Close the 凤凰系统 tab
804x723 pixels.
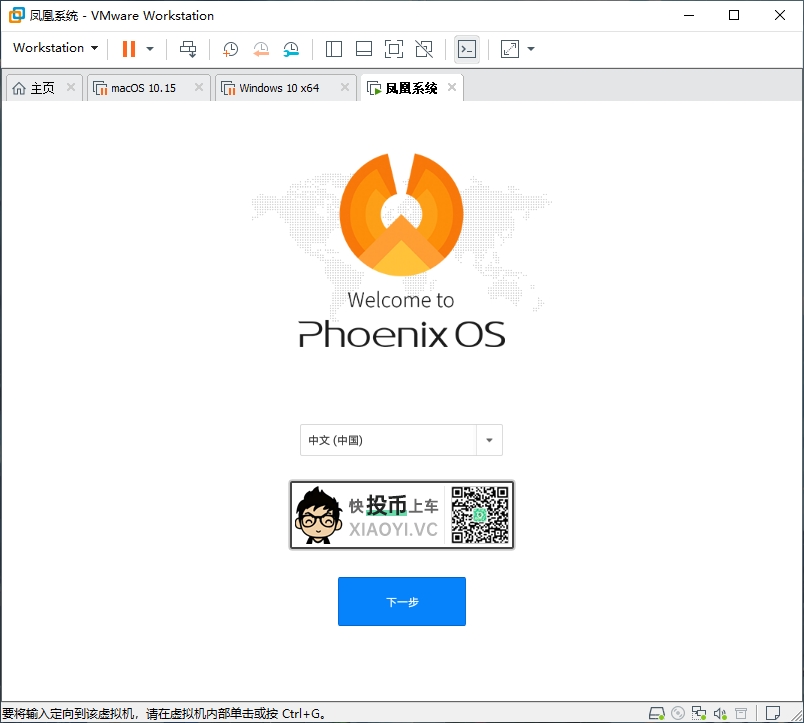(452, 87)
